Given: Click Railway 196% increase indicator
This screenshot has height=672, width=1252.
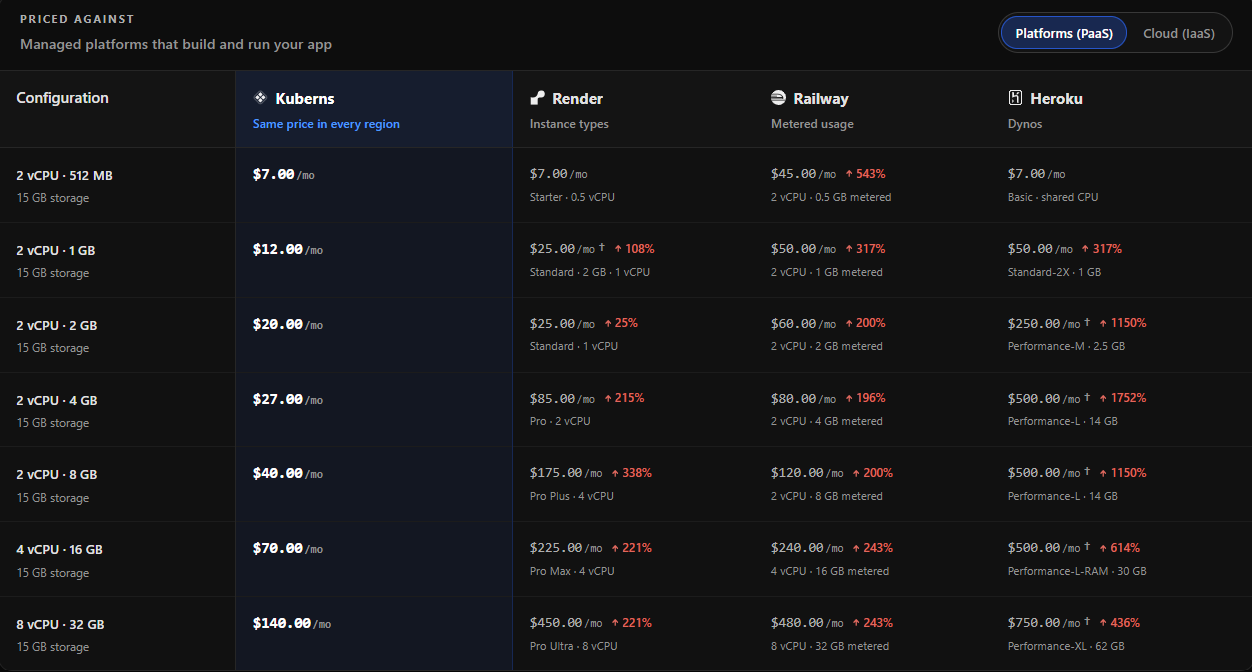Looking at the screenshot, I should point(865,398).
